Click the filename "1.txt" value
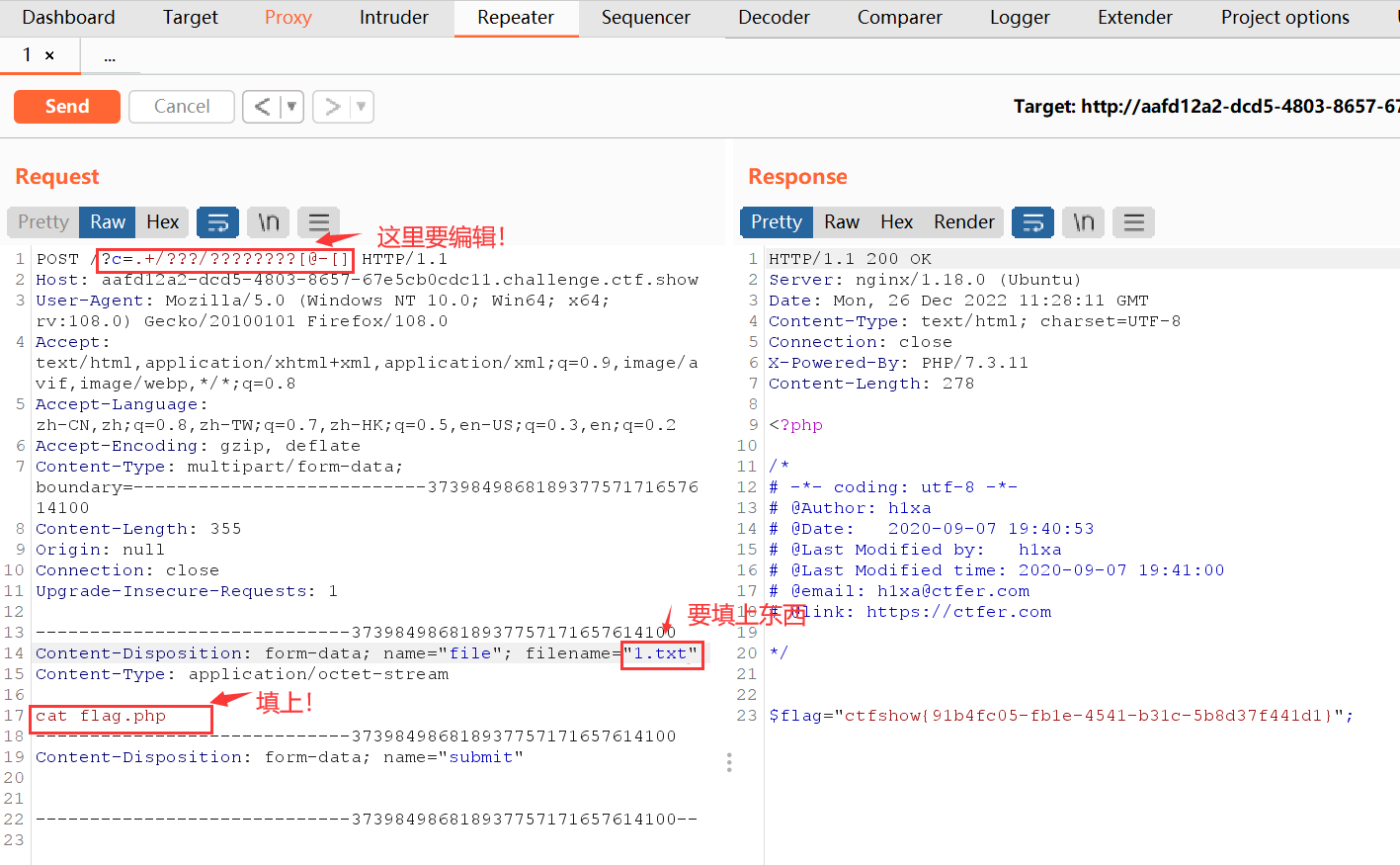This screenshot has height=865, width=1400. click(662, 653)
